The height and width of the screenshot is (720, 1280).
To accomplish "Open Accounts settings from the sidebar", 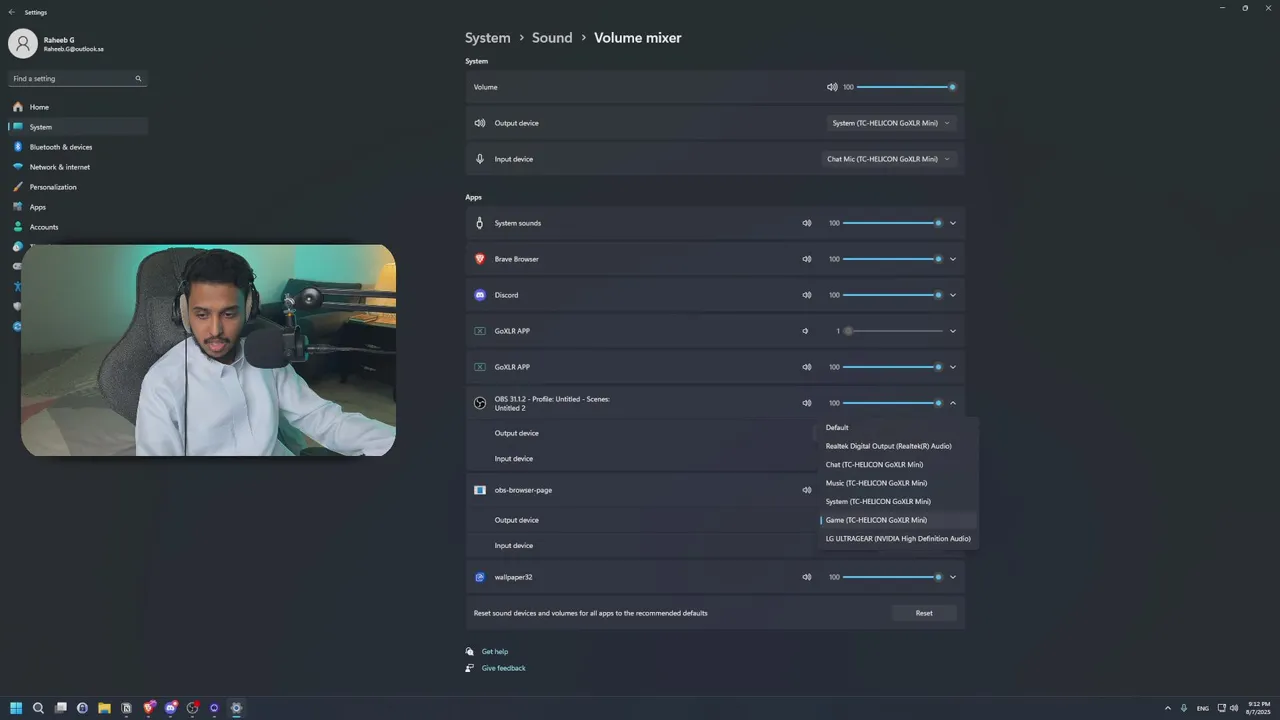I will point(78,227).
